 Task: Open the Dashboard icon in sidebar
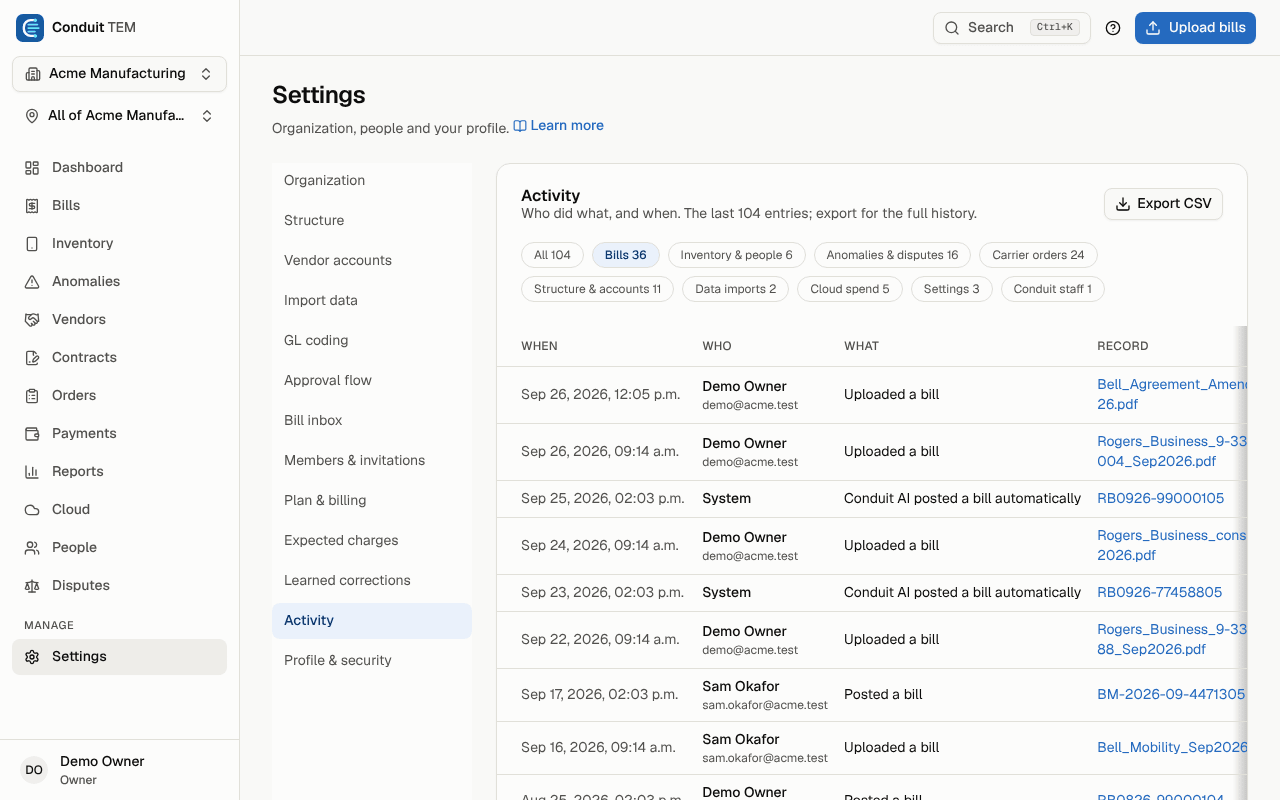point(32,168)
